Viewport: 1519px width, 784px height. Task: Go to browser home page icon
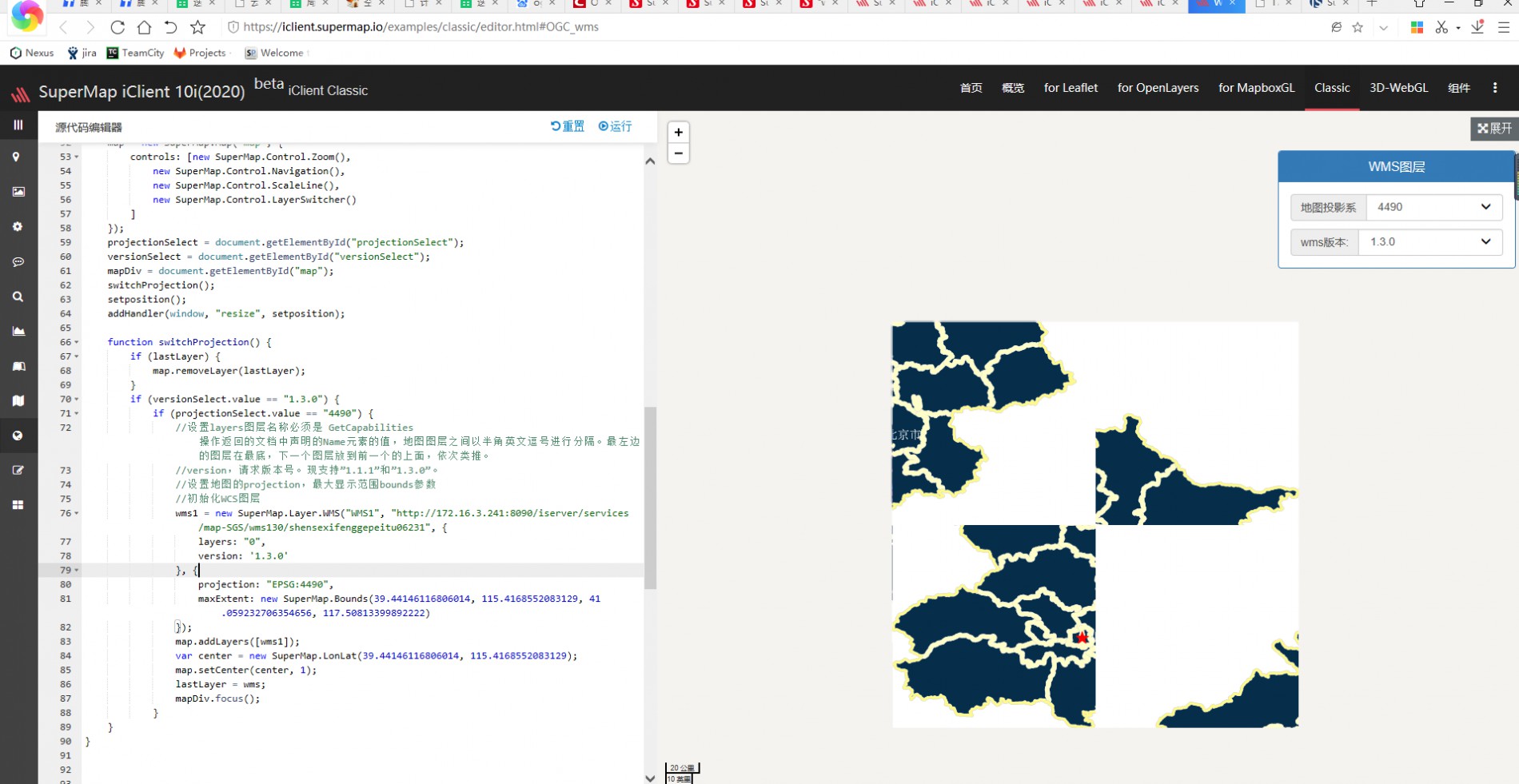click(x=144, y=27)
